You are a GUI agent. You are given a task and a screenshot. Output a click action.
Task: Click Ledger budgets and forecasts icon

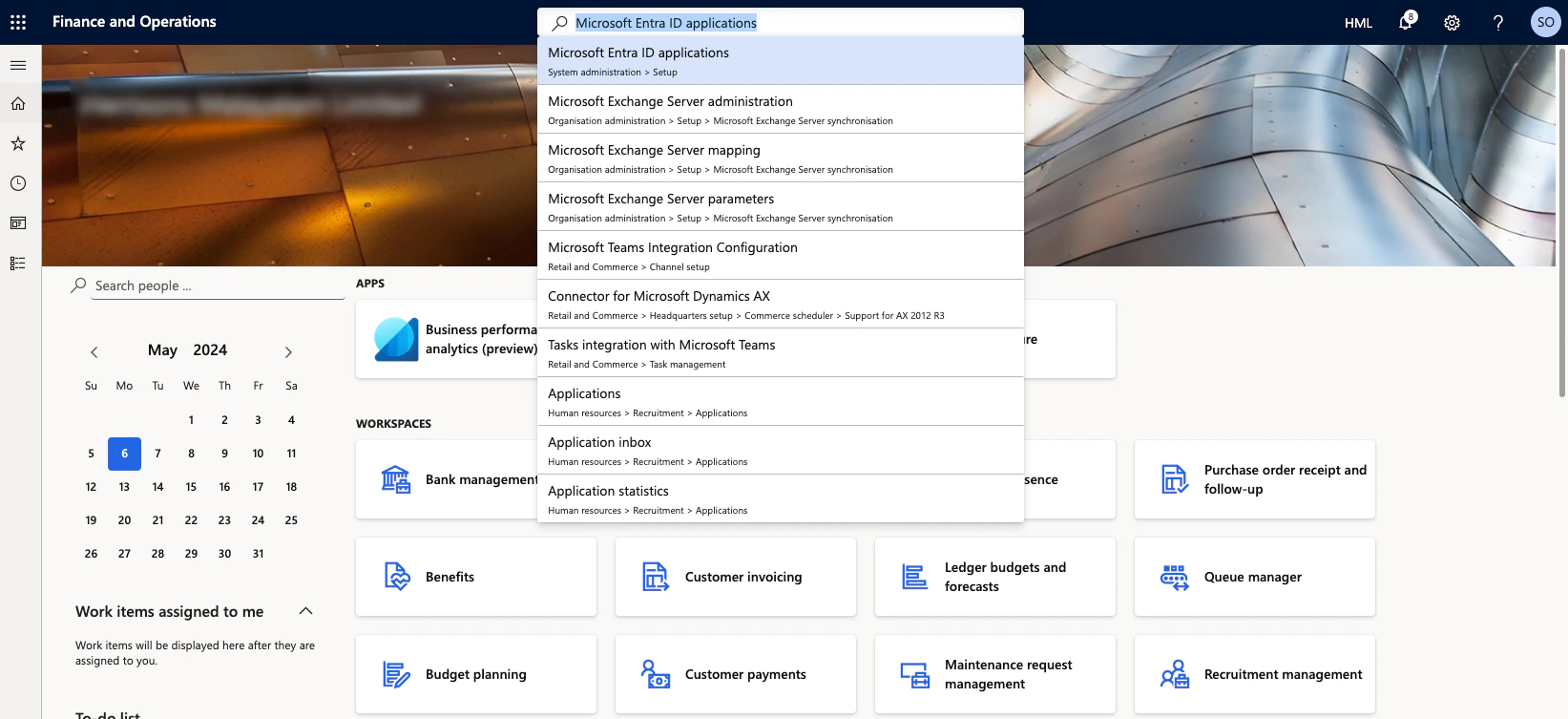915,577
